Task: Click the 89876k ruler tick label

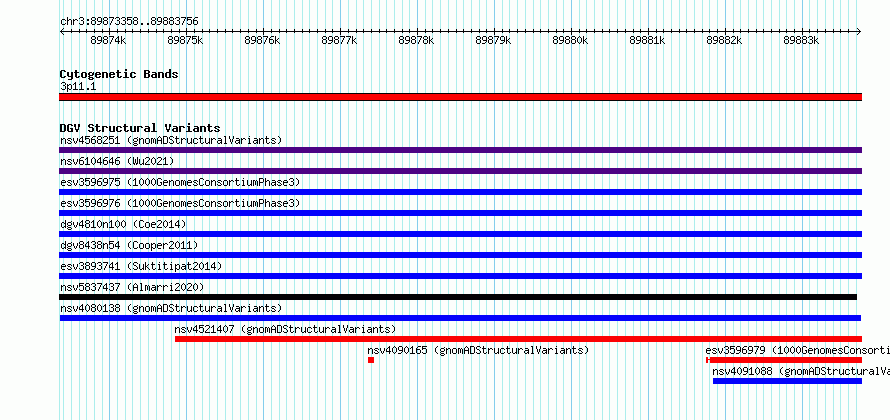Action: (x=262, y=40)
